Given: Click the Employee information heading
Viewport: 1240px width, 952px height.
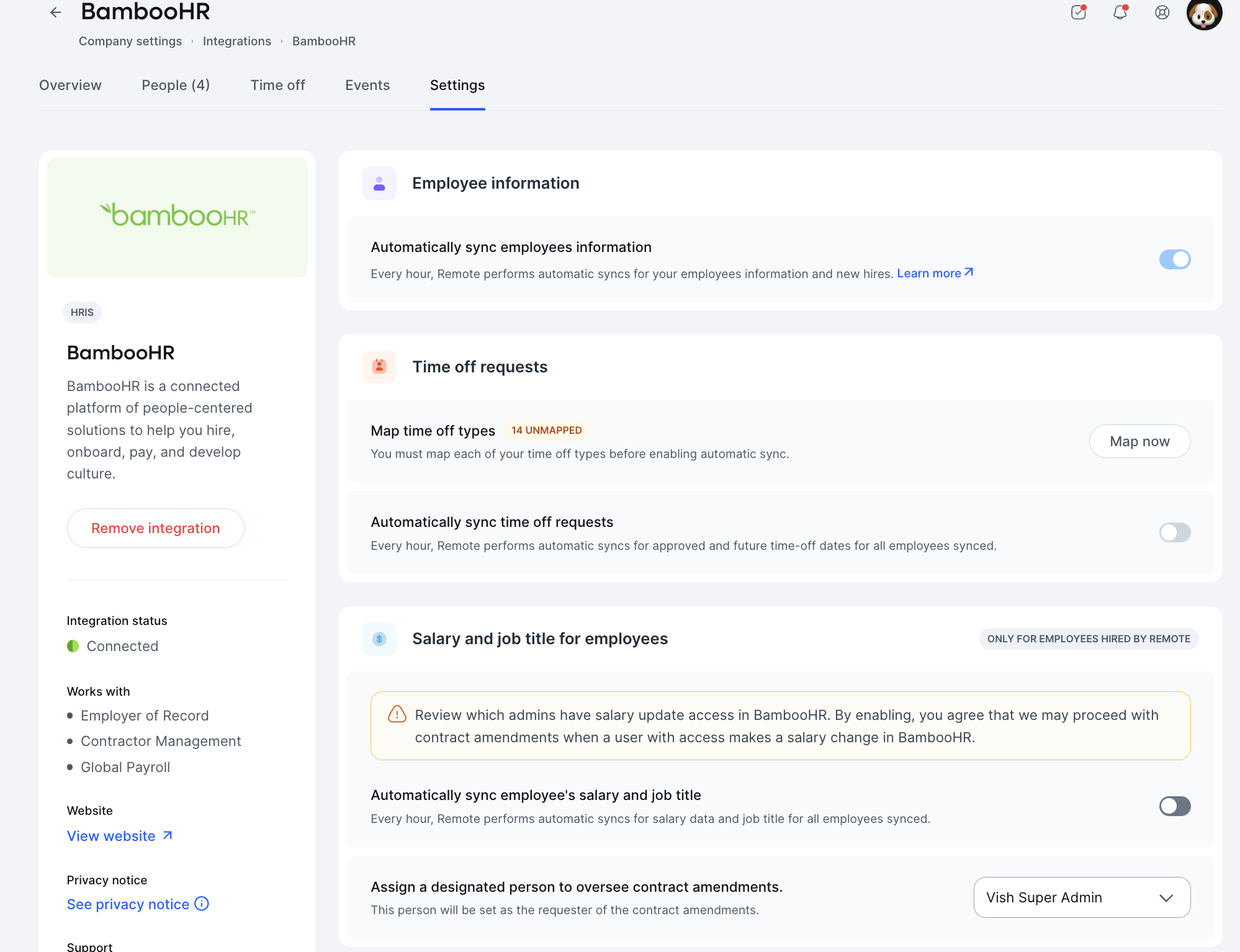Looking at the screenshot, I should [x=495, y=183].
